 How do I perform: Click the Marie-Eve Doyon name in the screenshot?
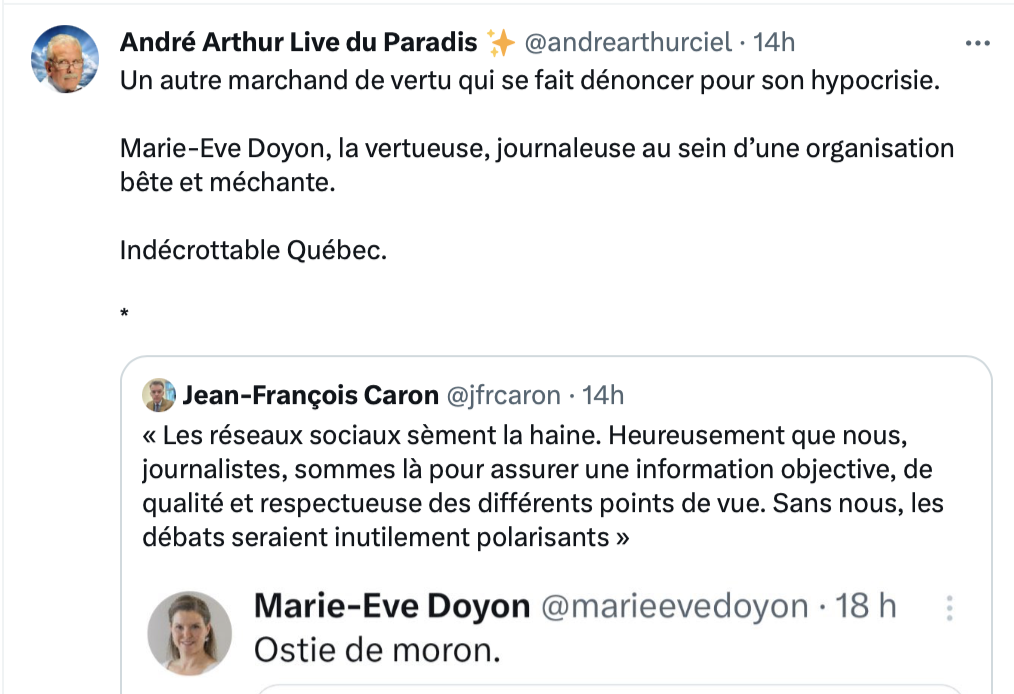[392, 606]
